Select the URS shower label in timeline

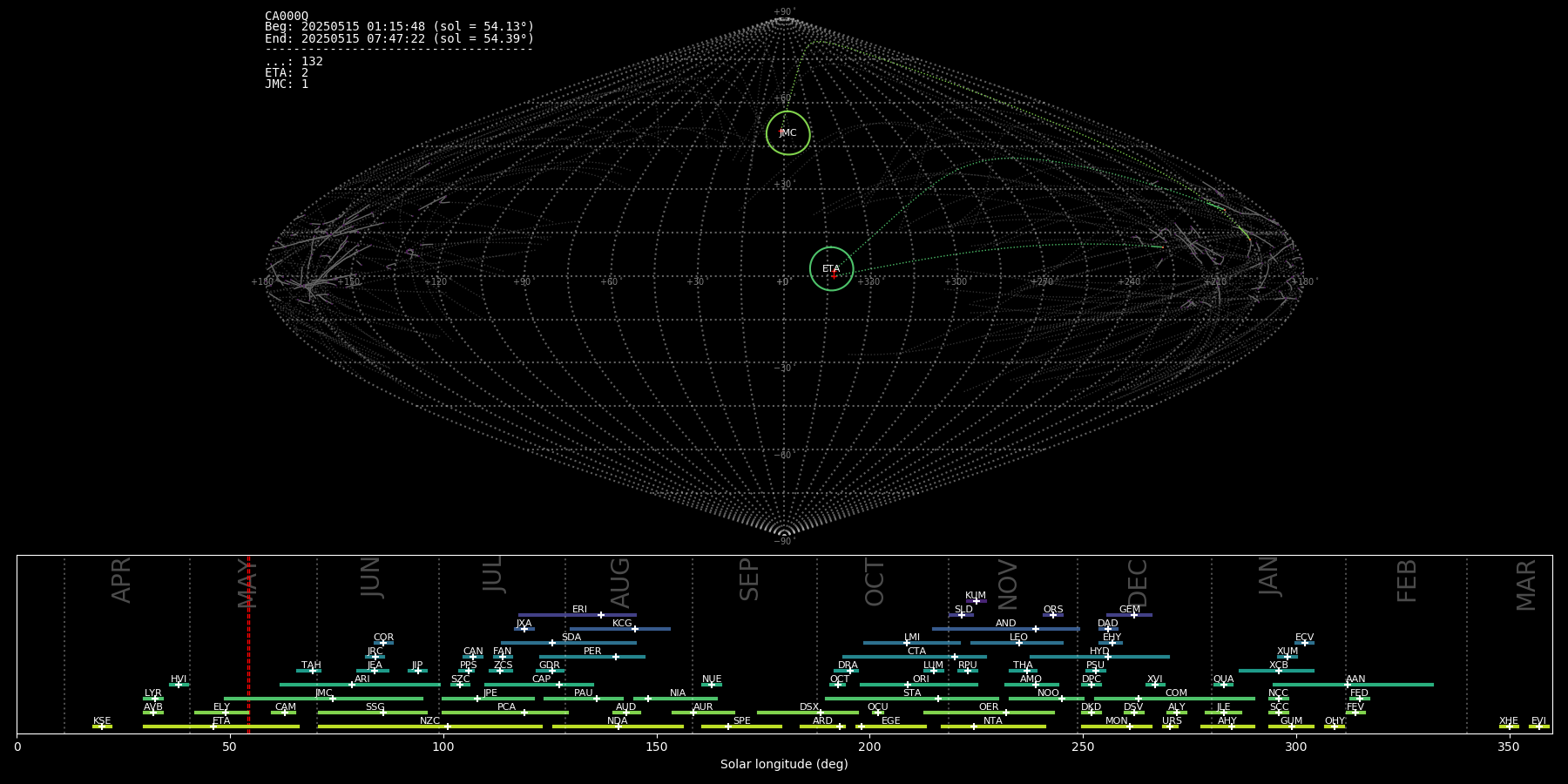(1172, 720)
